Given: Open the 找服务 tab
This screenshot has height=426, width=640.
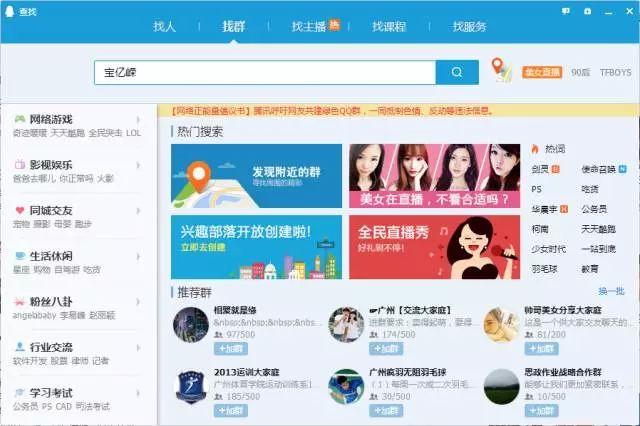Looking at the screenshot, I should 469,27.
